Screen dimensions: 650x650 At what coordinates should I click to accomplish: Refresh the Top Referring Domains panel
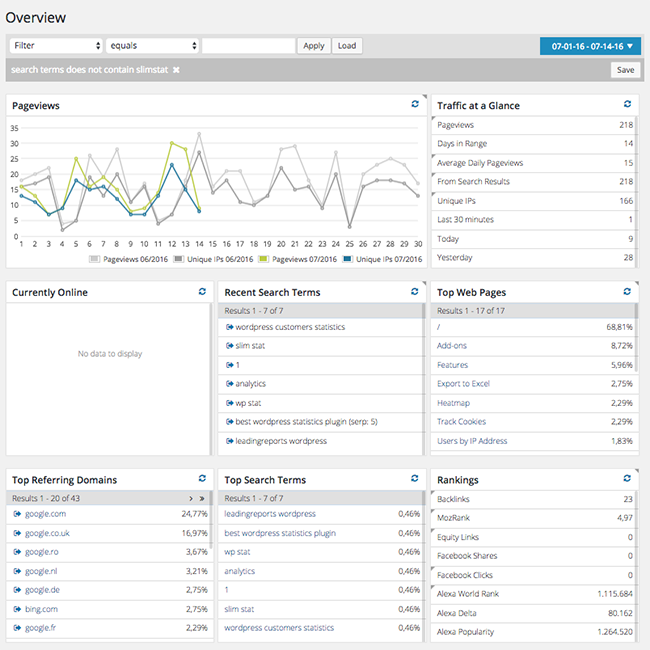[203, 479]
